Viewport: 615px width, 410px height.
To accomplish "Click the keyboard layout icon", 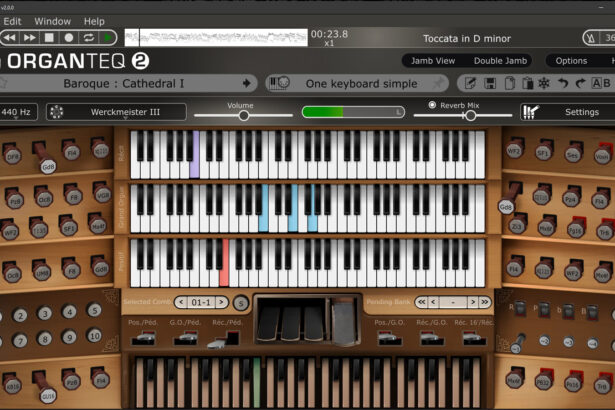I will tap(279, 83).
